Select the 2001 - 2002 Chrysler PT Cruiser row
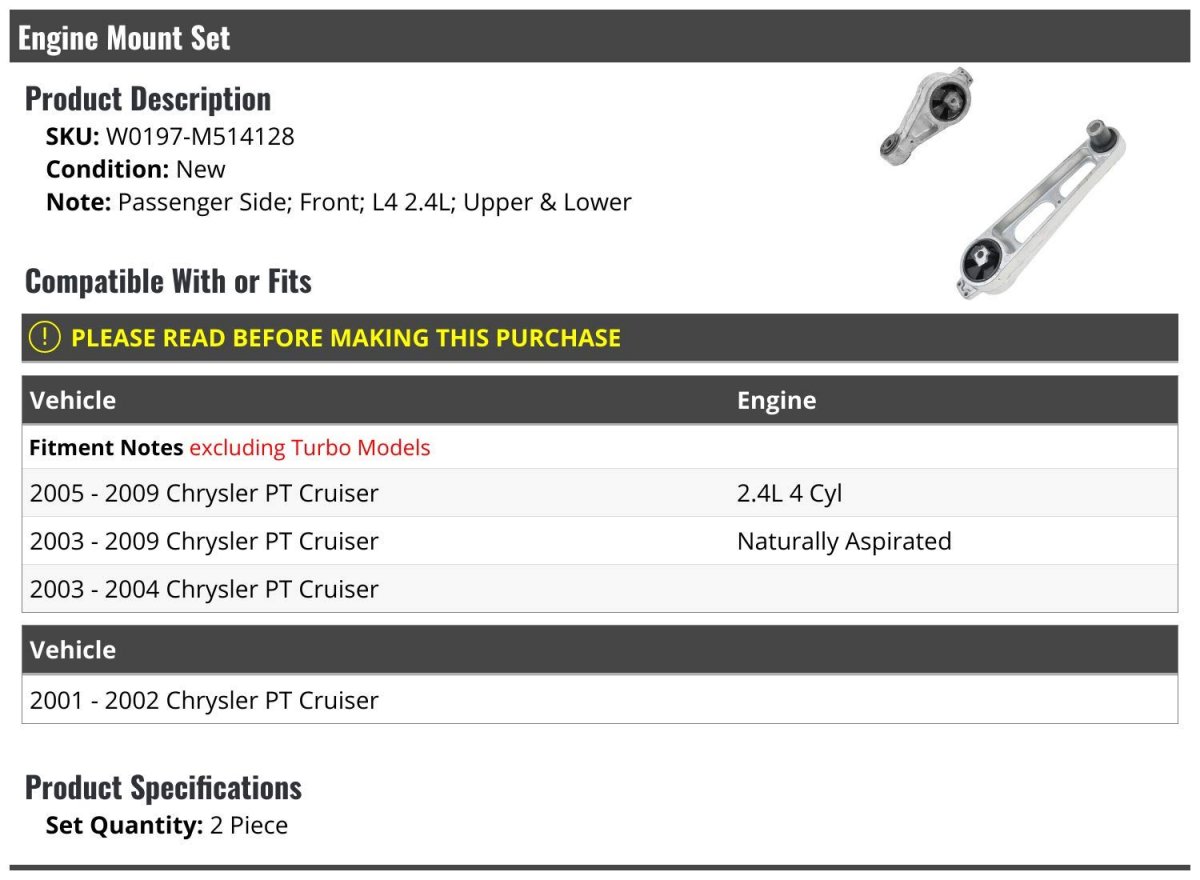This screenshot has height=880, width=1200. (x=204, y=700)
